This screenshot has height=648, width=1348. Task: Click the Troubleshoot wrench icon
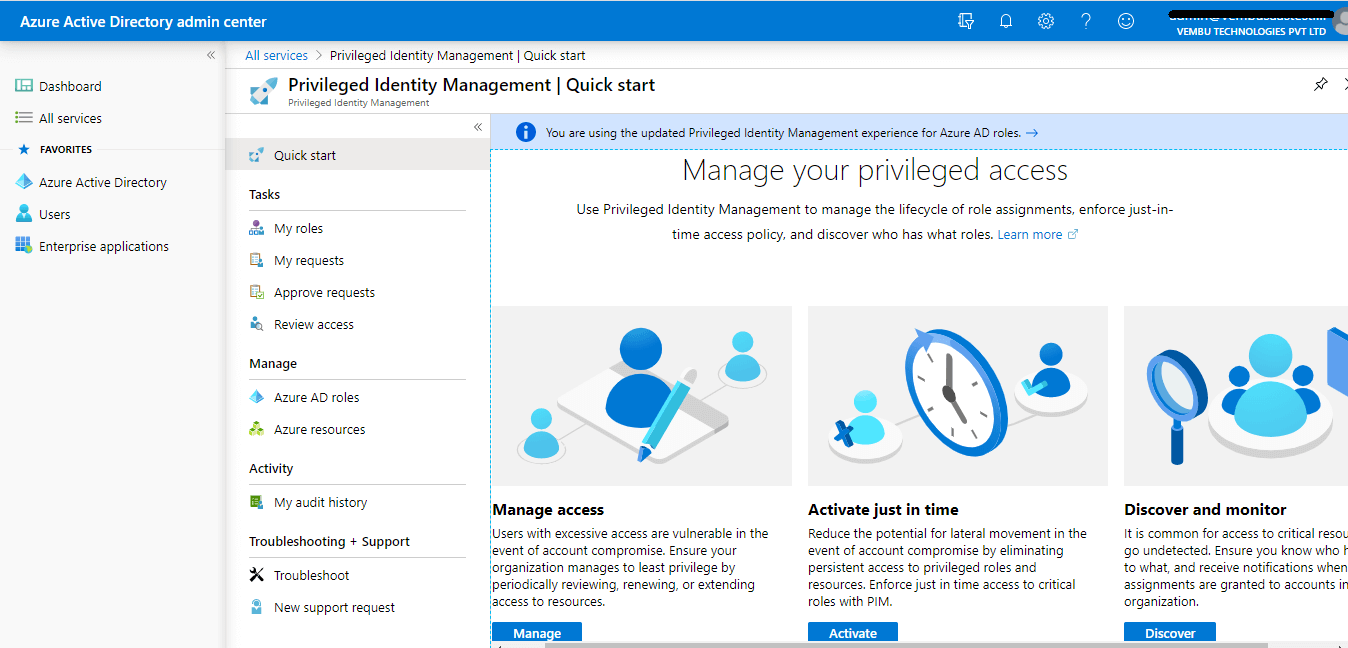click(257, 576)
